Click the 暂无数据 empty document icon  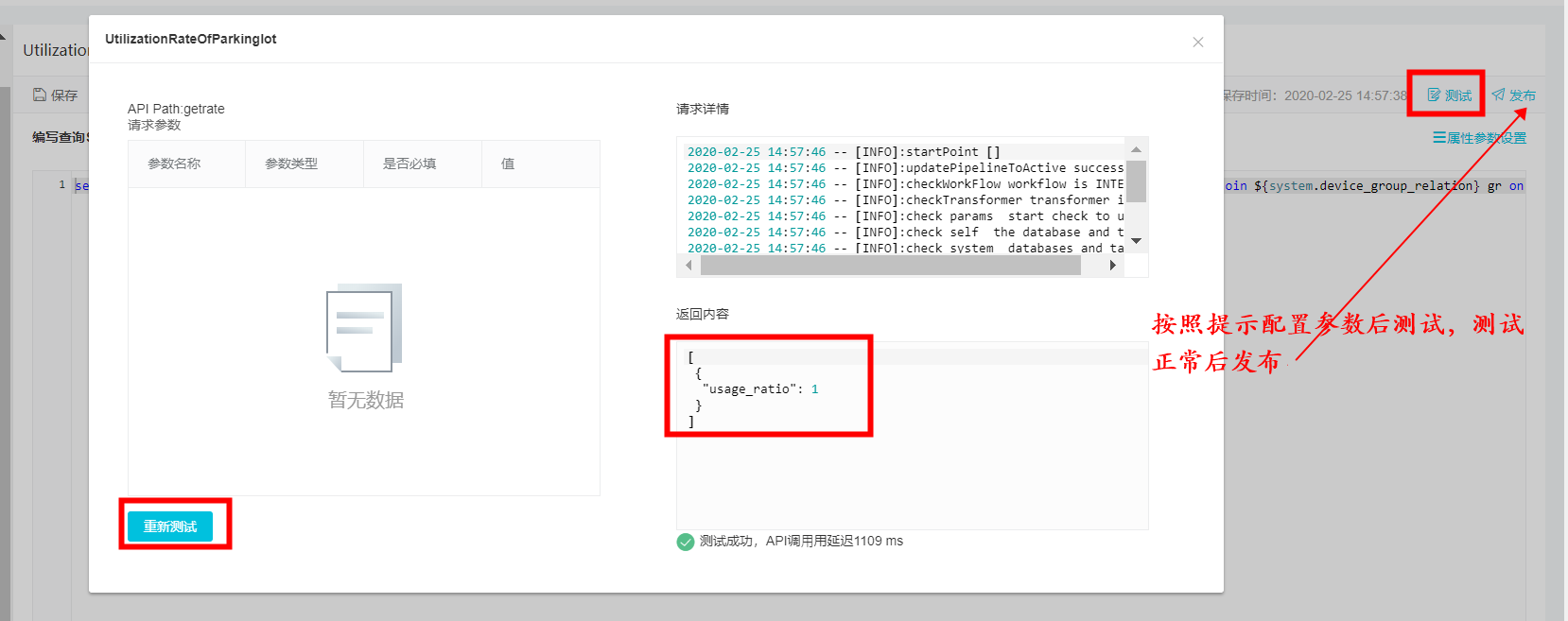[x=364, y=327]
